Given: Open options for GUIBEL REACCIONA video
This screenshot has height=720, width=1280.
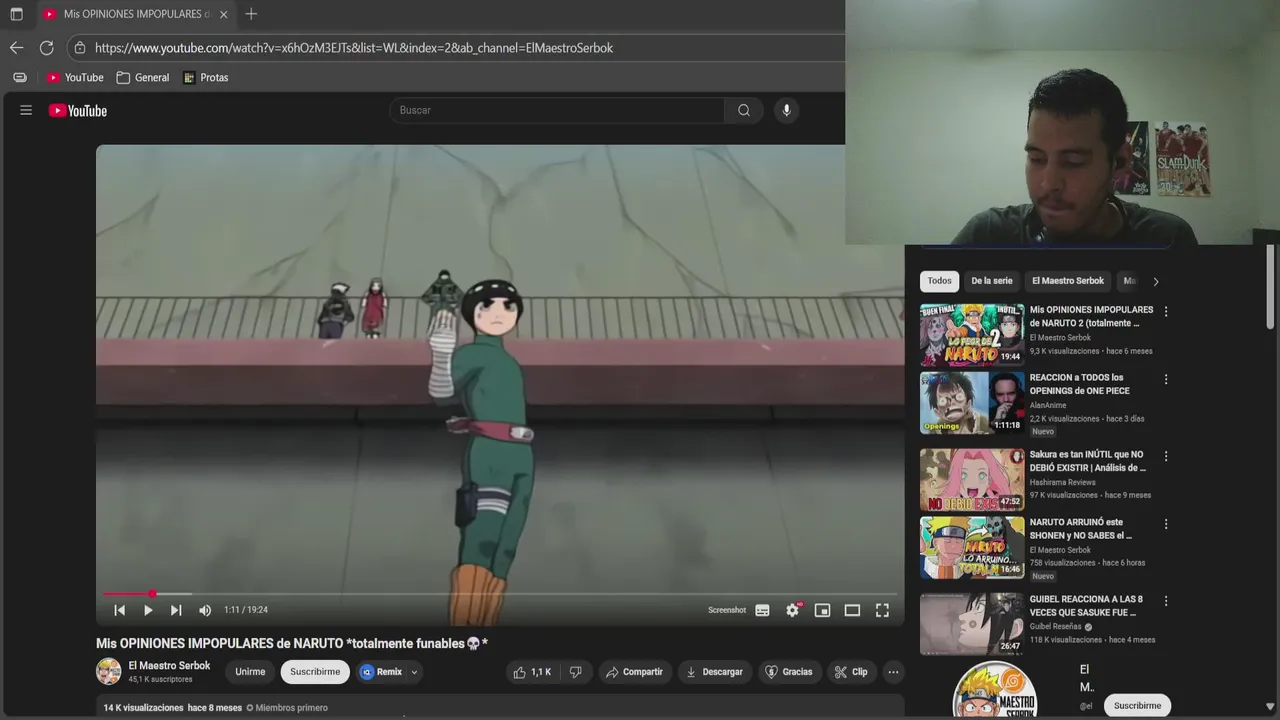Looking at the screenshot, I should click(1165, 601).
